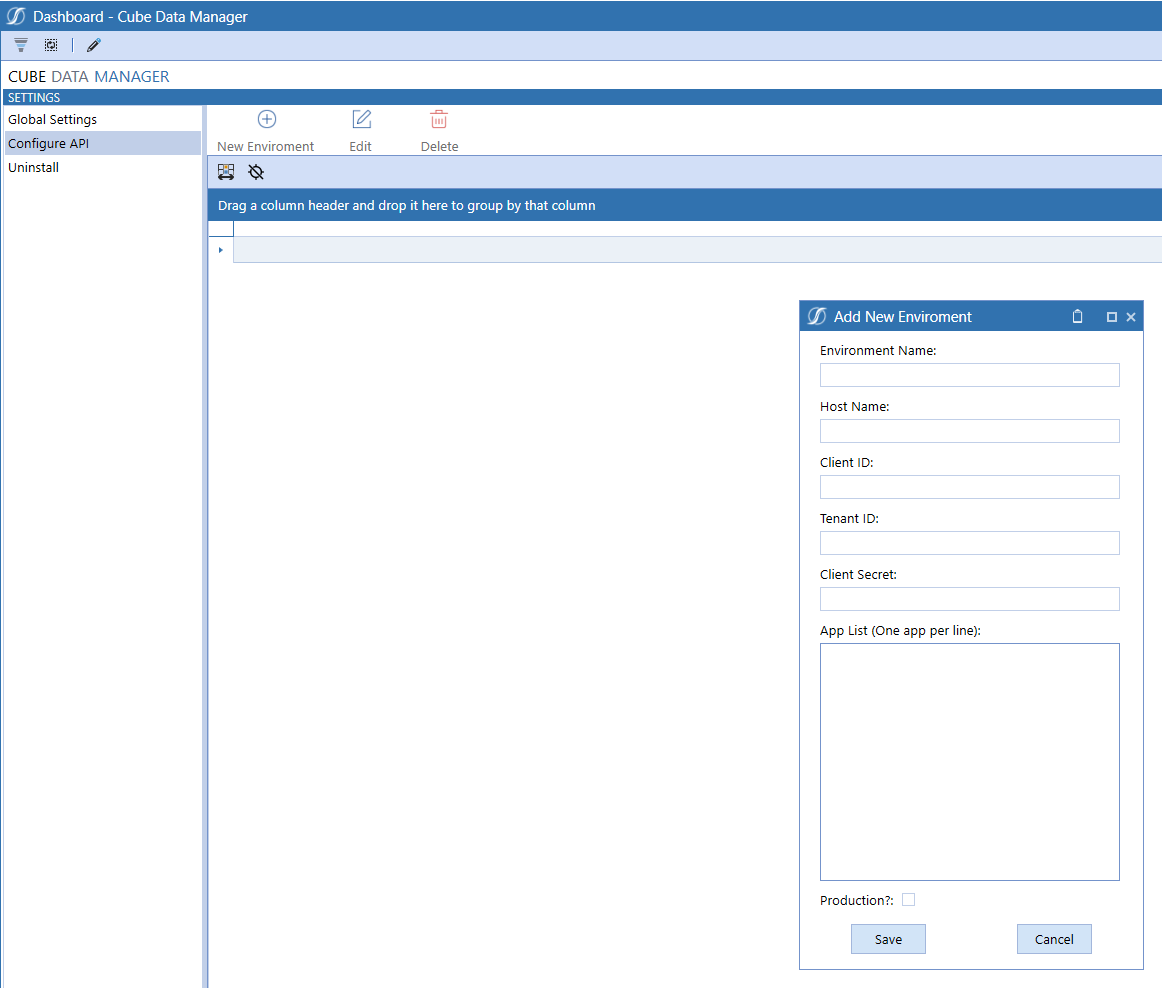Expand the row marker arrow in the data grid
The image size is (1162, 988).
[x=220, y=250]
